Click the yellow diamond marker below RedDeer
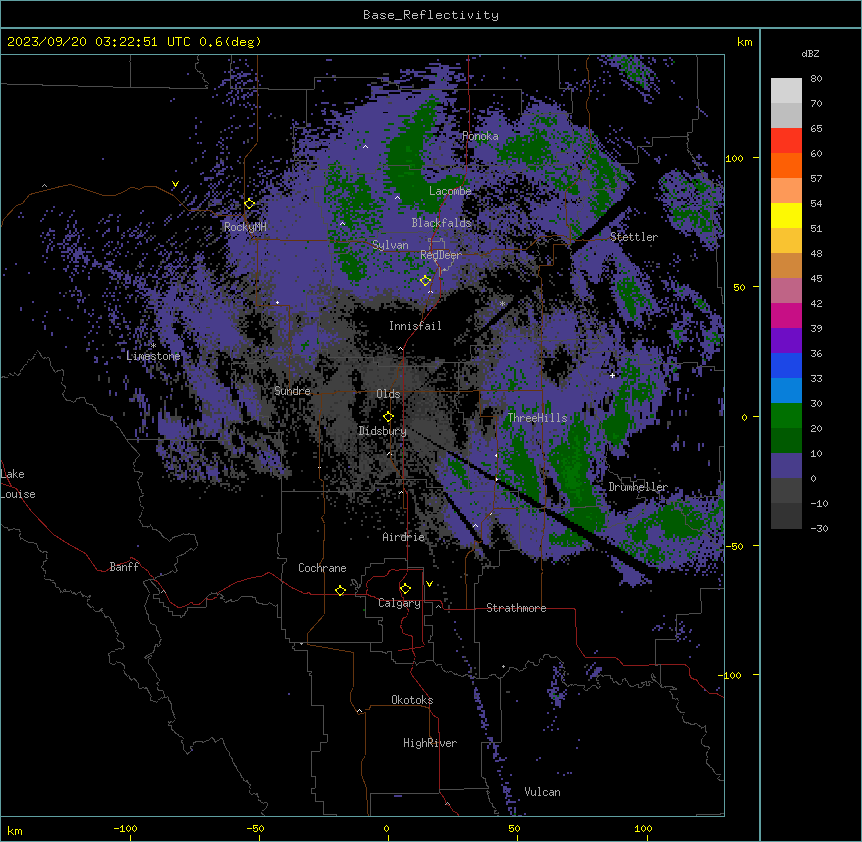Image resolution: width=862 pixels, height=842 pixels. point(426,280)
